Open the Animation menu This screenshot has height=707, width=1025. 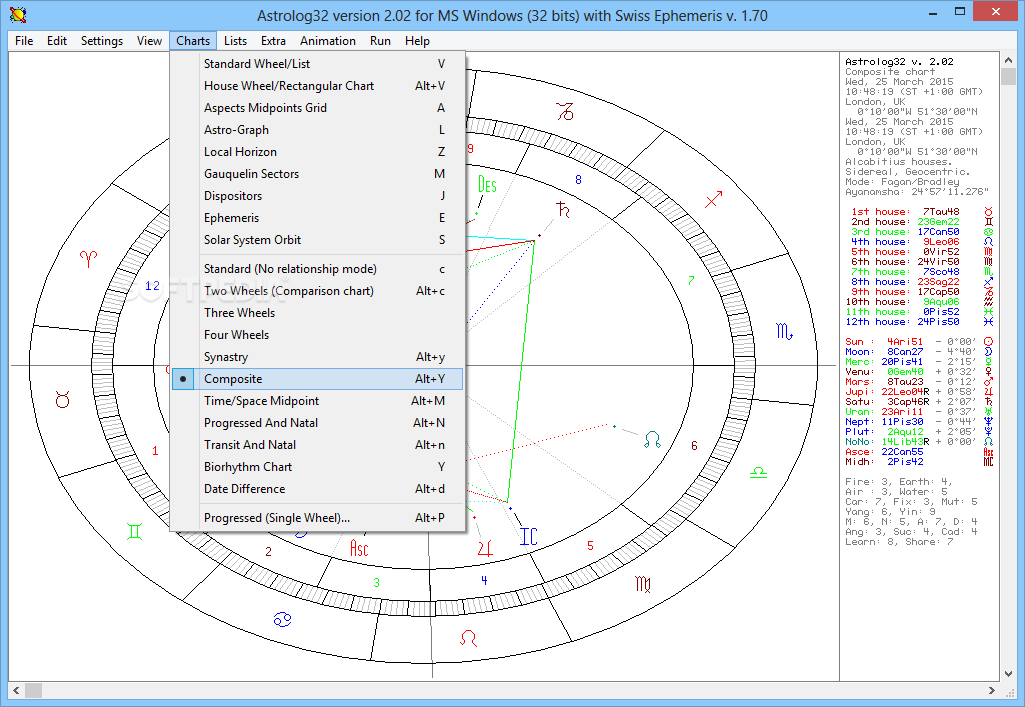[328, 41]
